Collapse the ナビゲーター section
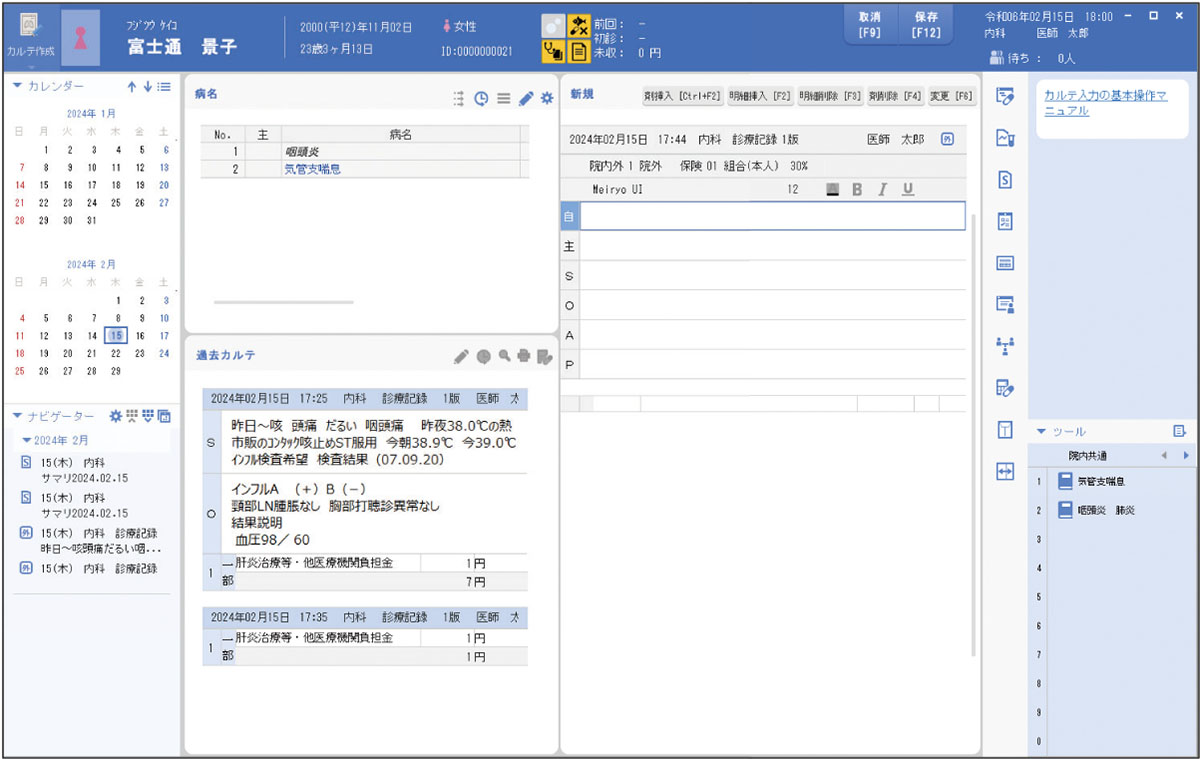 click(x=17, y=415)
